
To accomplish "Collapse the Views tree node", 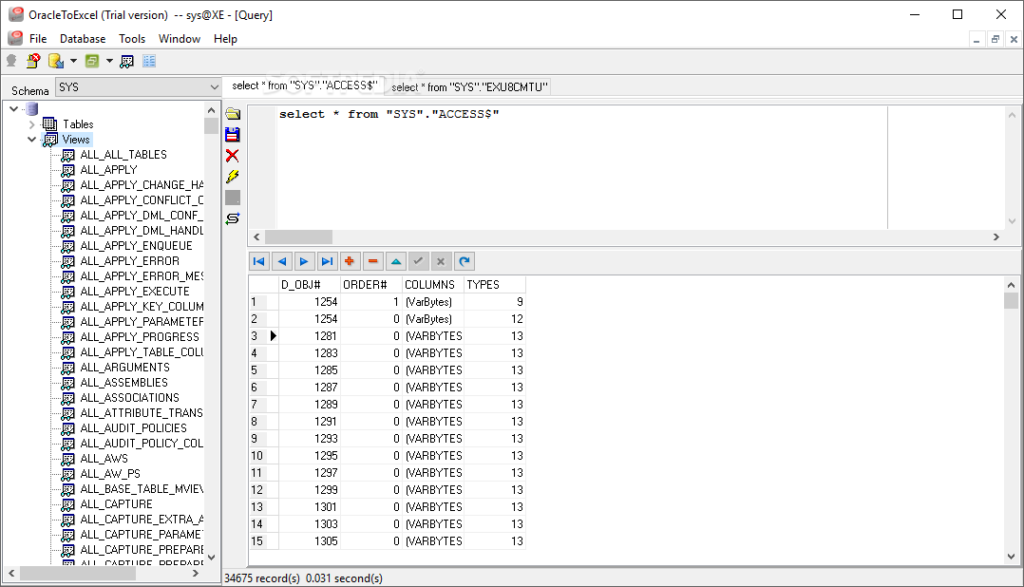I will (31, 138).
